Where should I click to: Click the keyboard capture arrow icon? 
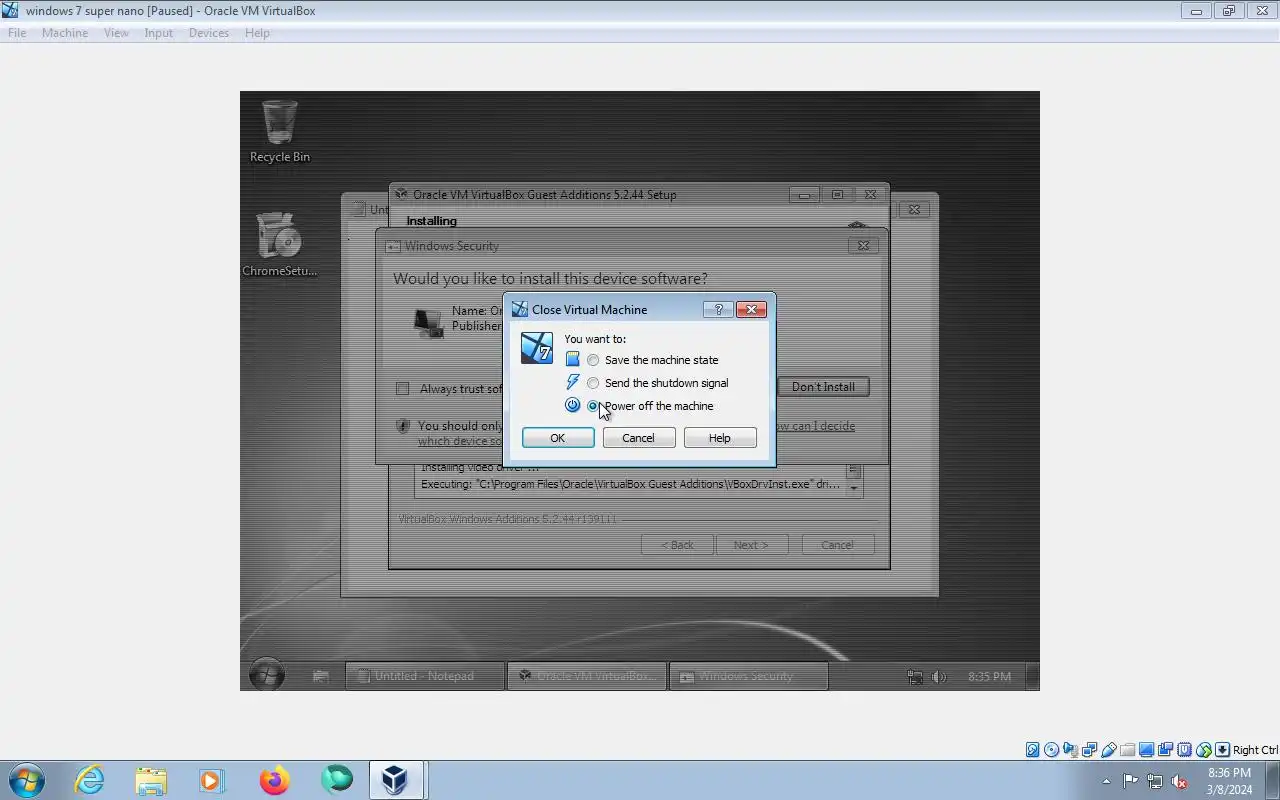[1222, 750]
